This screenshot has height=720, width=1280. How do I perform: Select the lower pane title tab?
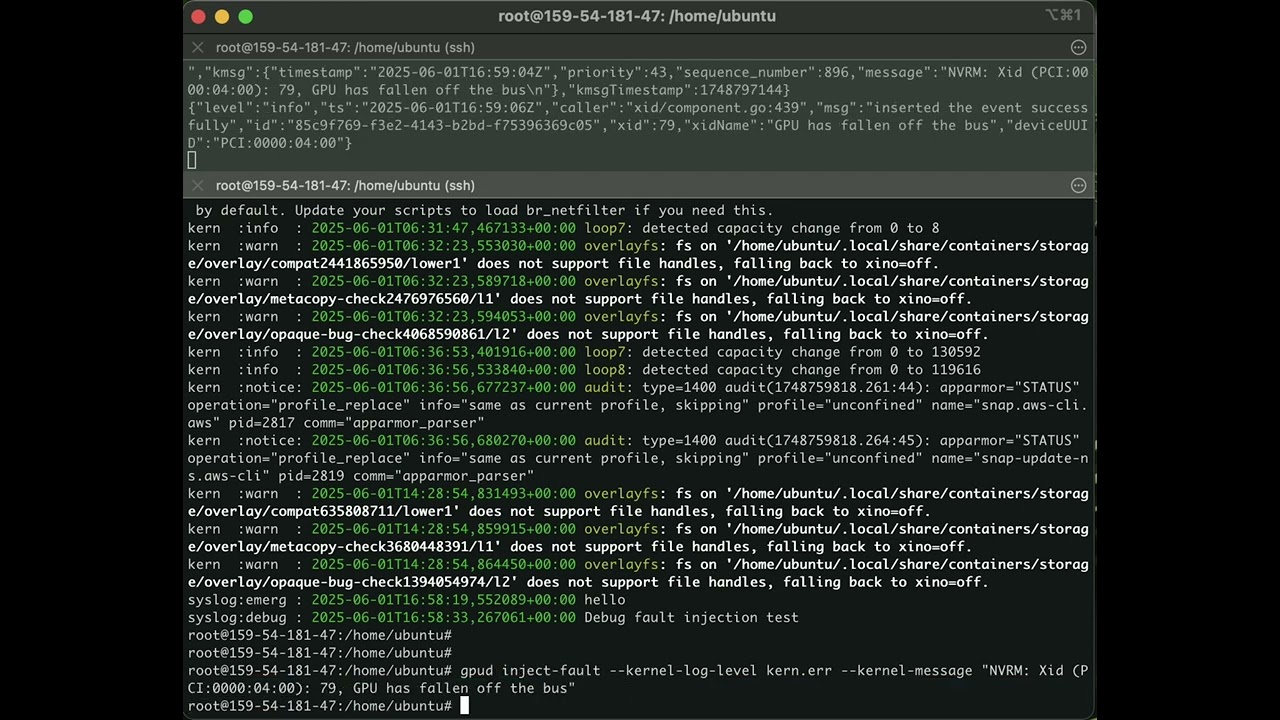pyautogui.click(x=345, y=185)
